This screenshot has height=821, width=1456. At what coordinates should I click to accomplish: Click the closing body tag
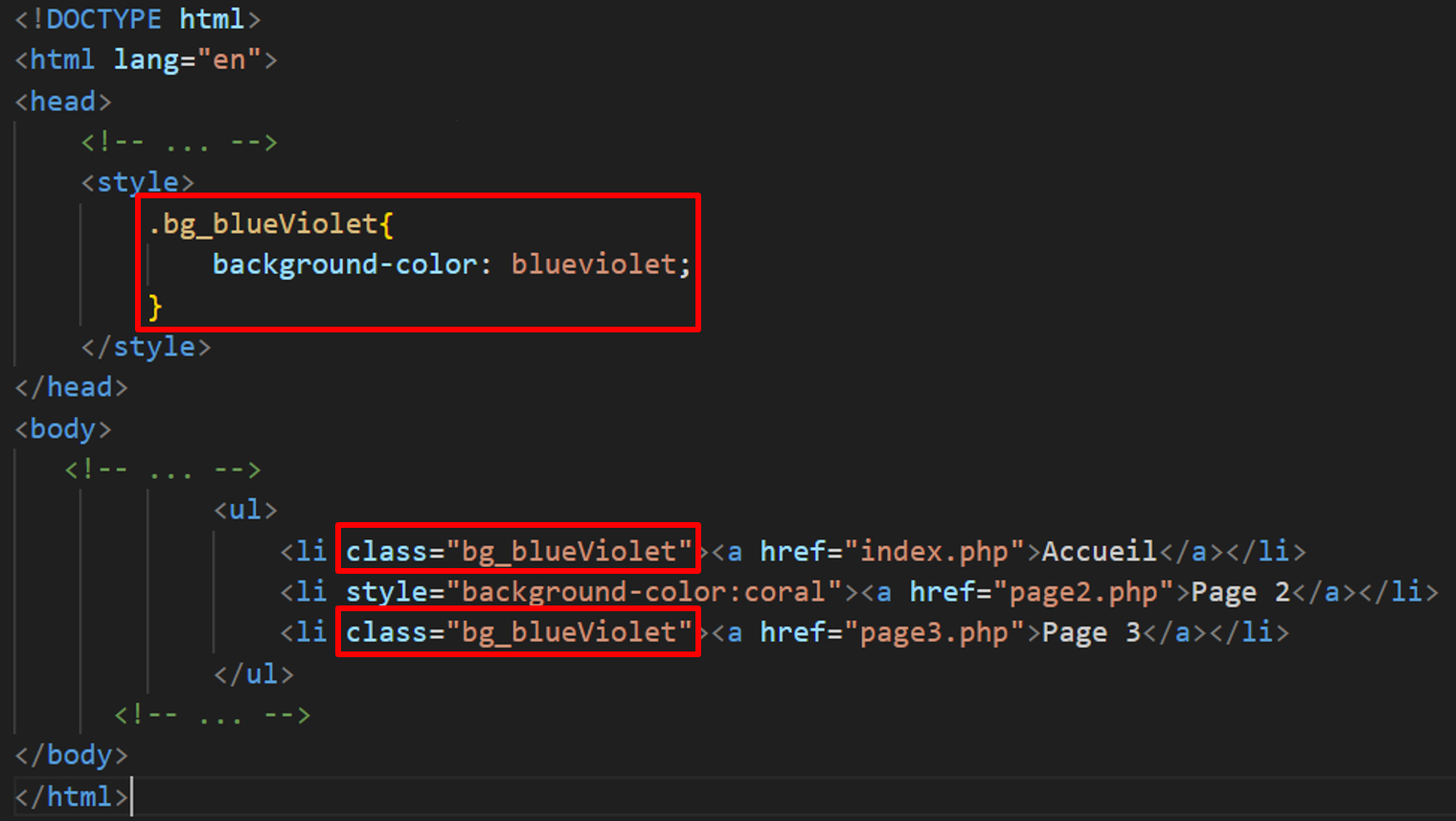click(70, 755)
